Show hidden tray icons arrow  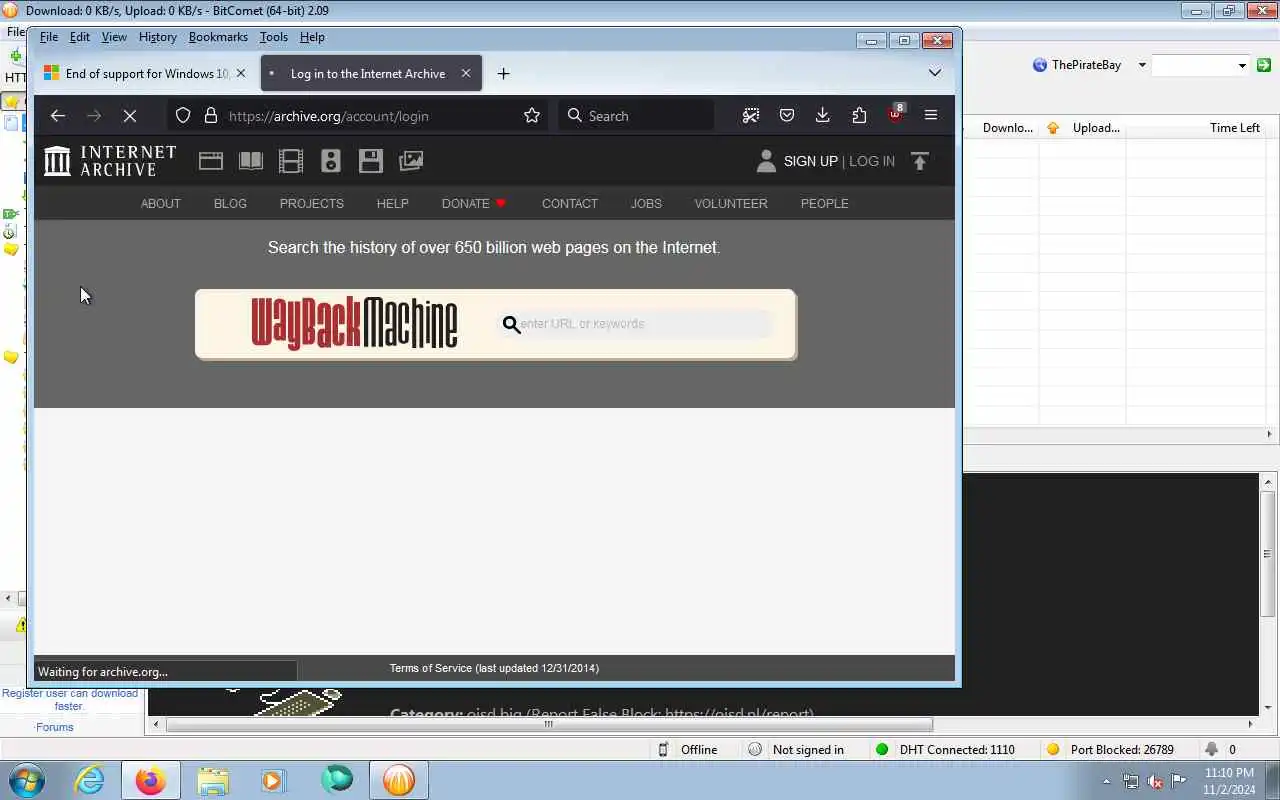tap(1106, 781)
